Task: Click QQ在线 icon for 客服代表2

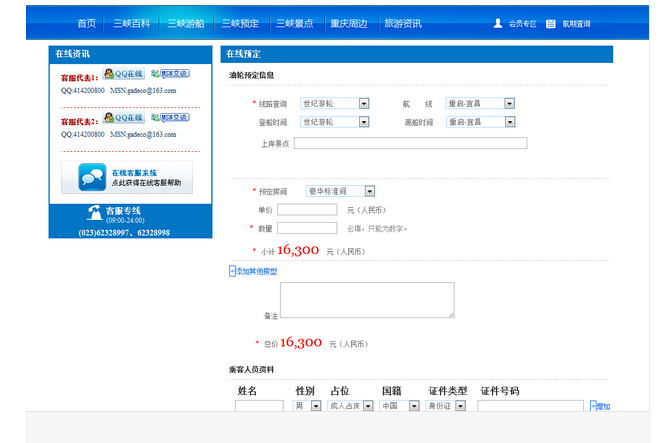Action: click(123, 118)
